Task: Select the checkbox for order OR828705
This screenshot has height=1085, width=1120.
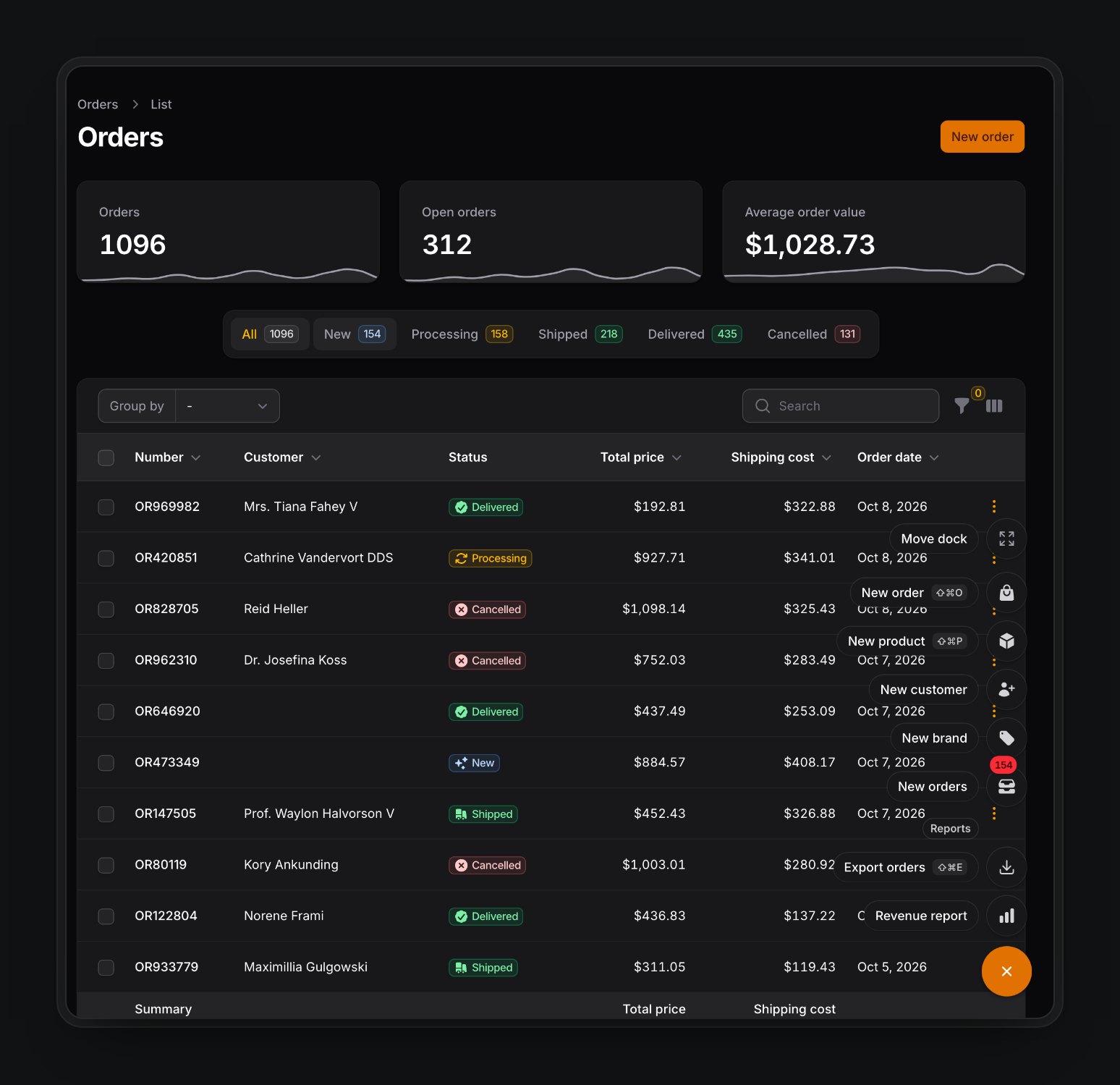Action: (x=106, y=609)
